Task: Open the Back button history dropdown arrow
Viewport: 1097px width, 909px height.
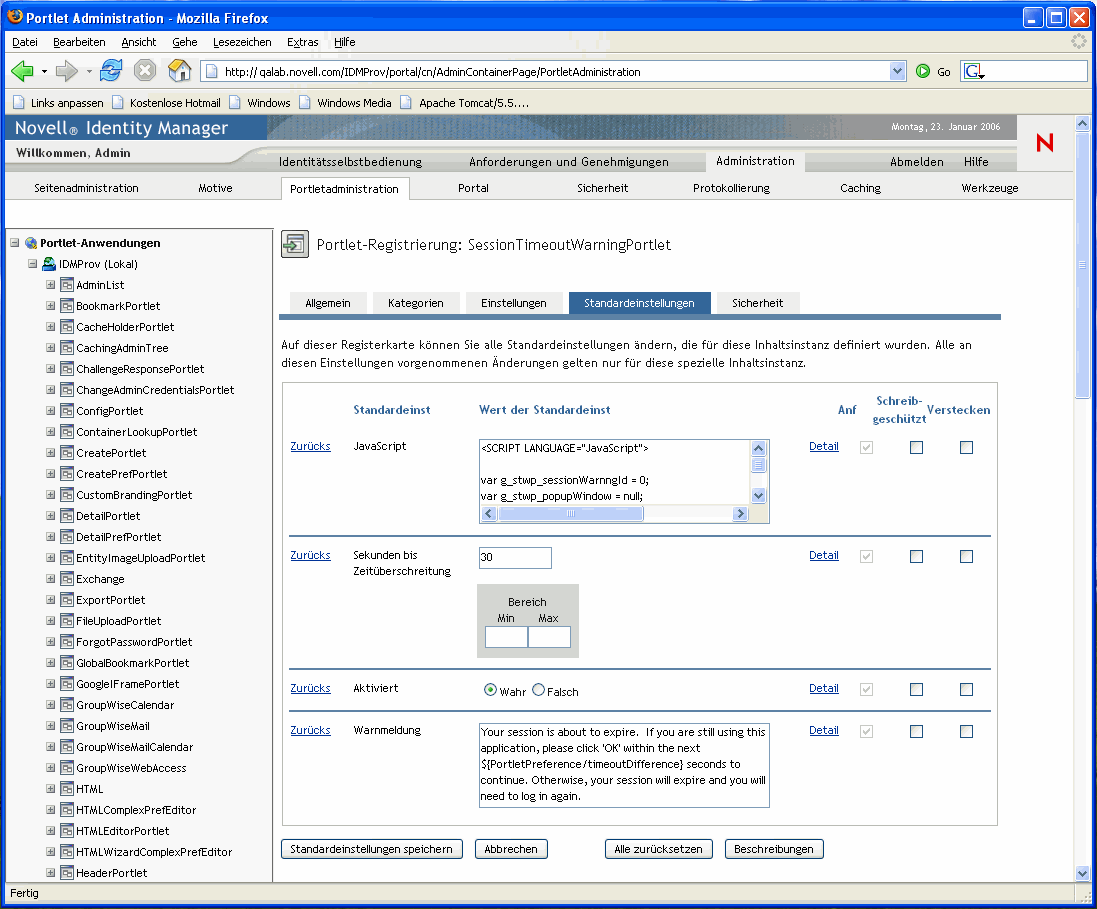Action: point(44,71)
